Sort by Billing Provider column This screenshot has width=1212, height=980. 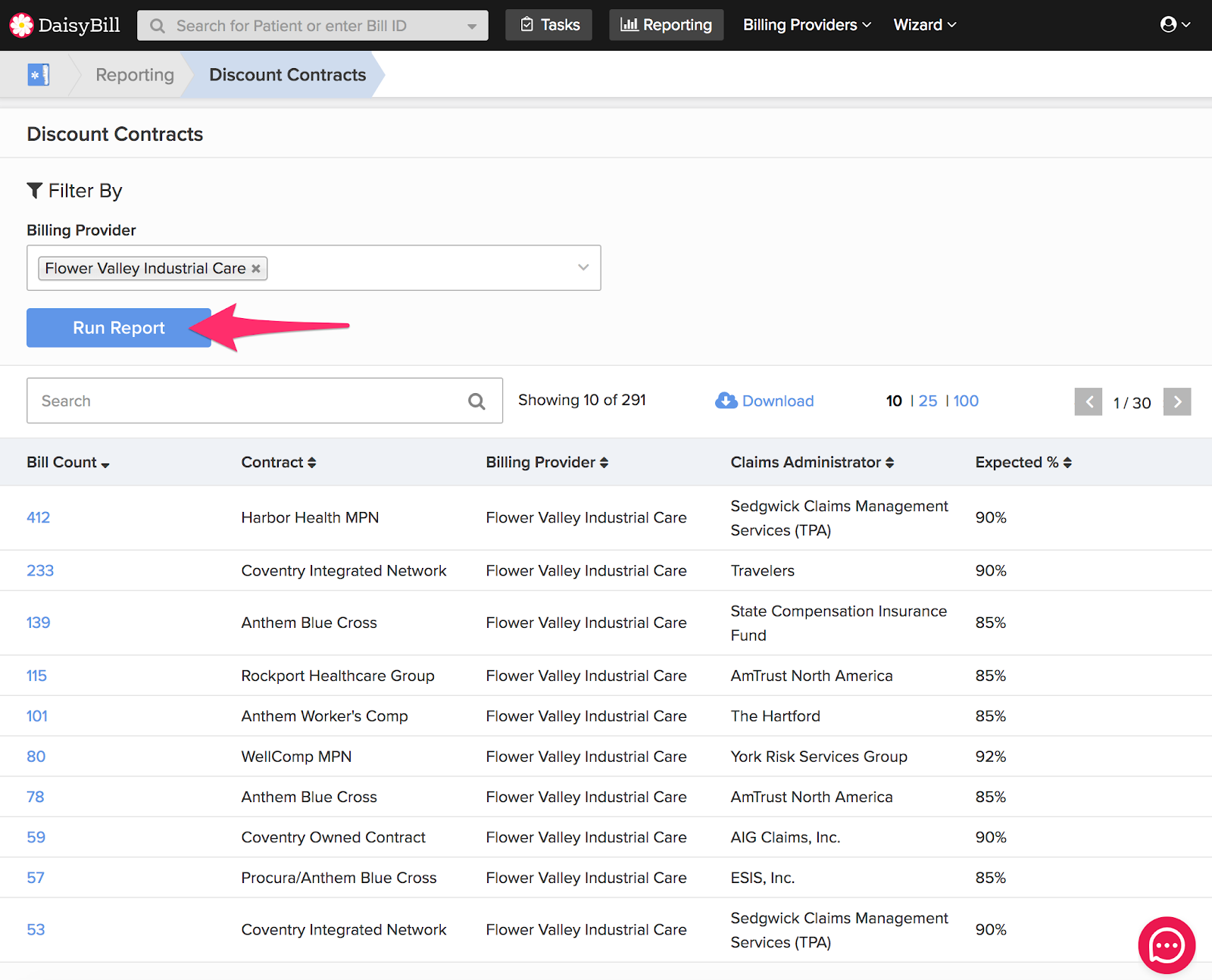pyautogui.click(x=547, y=463)
